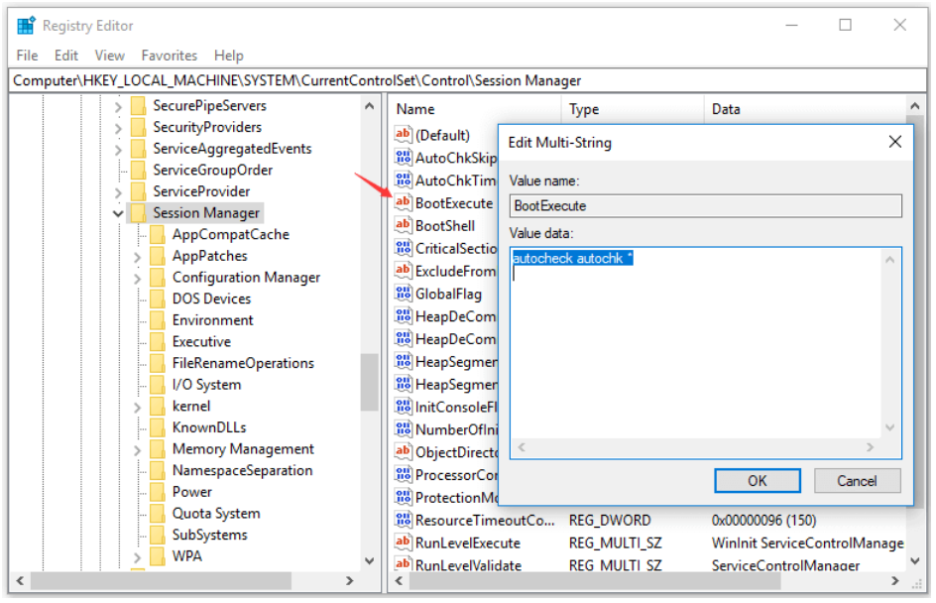Select the Session Manager folder icon
The image size is (936, 603).
[138, 213]
